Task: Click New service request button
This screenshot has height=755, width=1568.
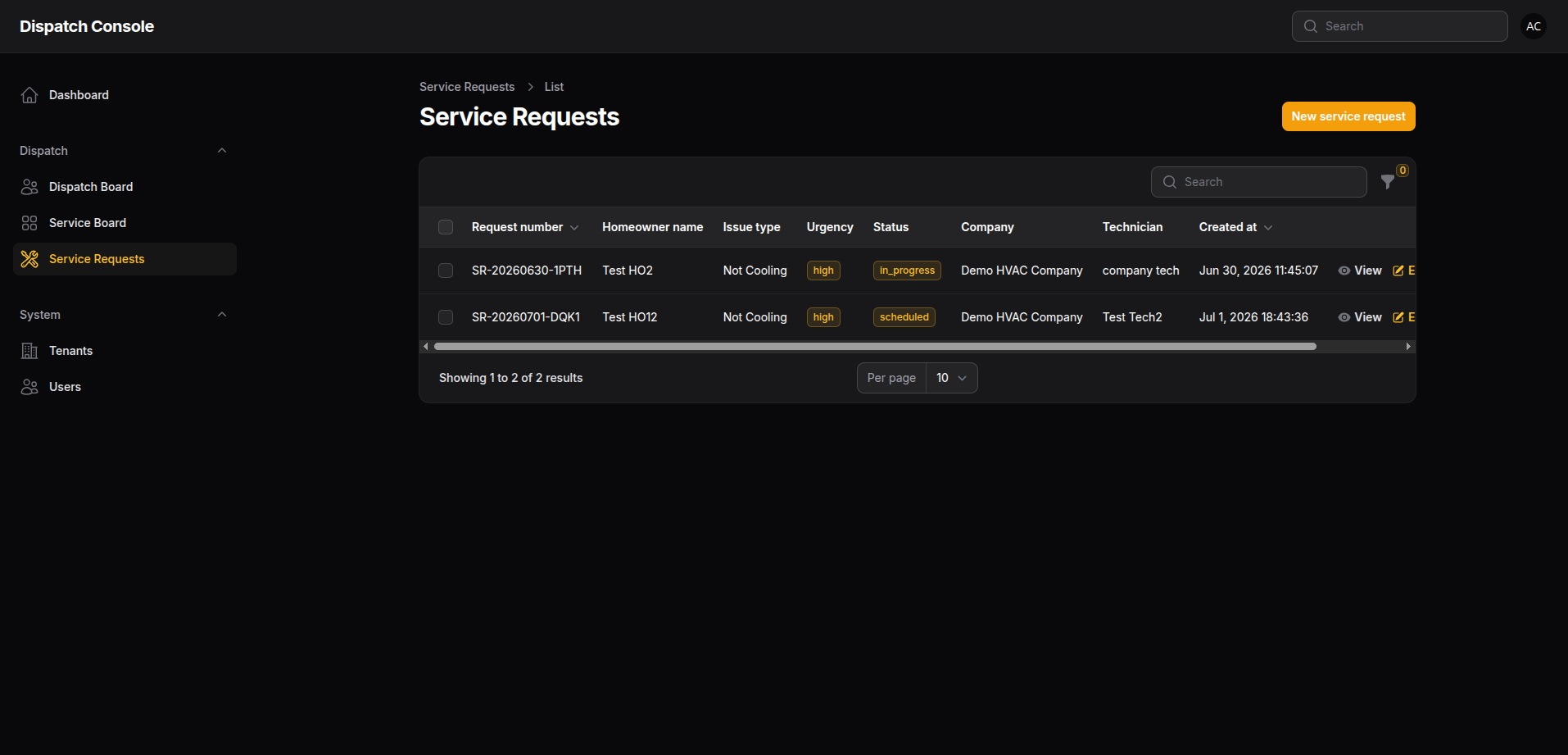Action: (1348, 116)
